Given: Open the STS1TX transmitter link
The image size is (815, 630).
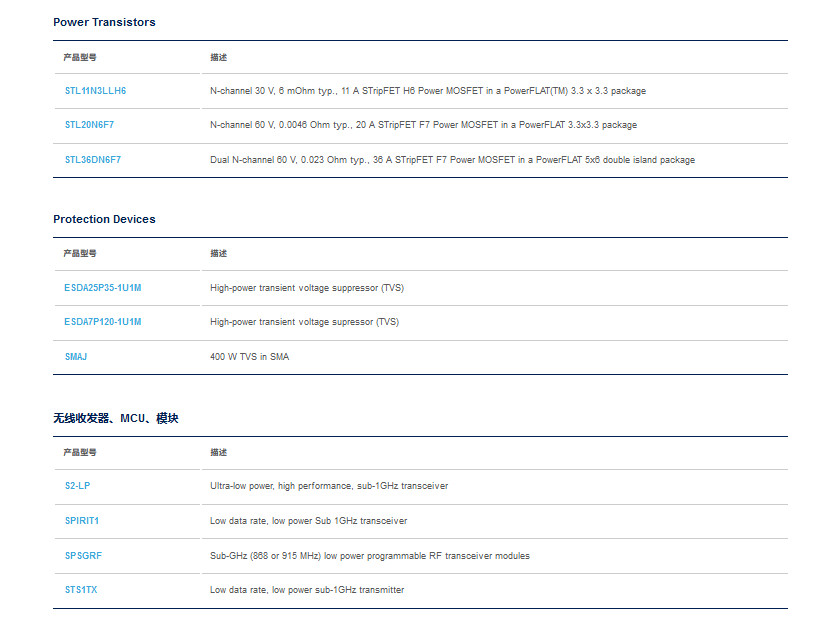Looking at the screenshot, I should tap(81, 589).
